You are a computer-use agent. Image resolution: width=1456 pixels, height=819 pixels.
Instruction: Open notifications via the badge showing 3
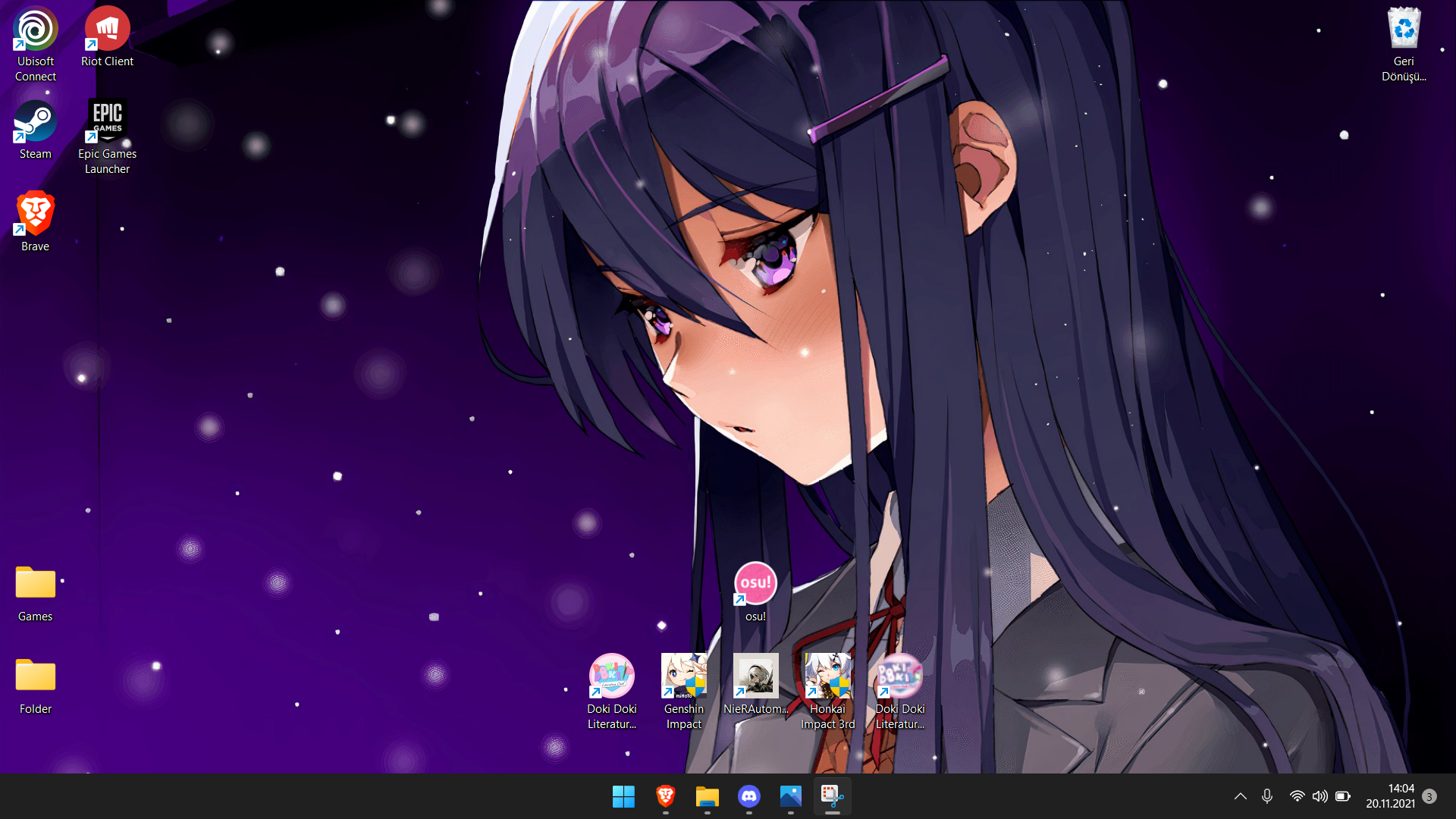tap(1429, 796)
